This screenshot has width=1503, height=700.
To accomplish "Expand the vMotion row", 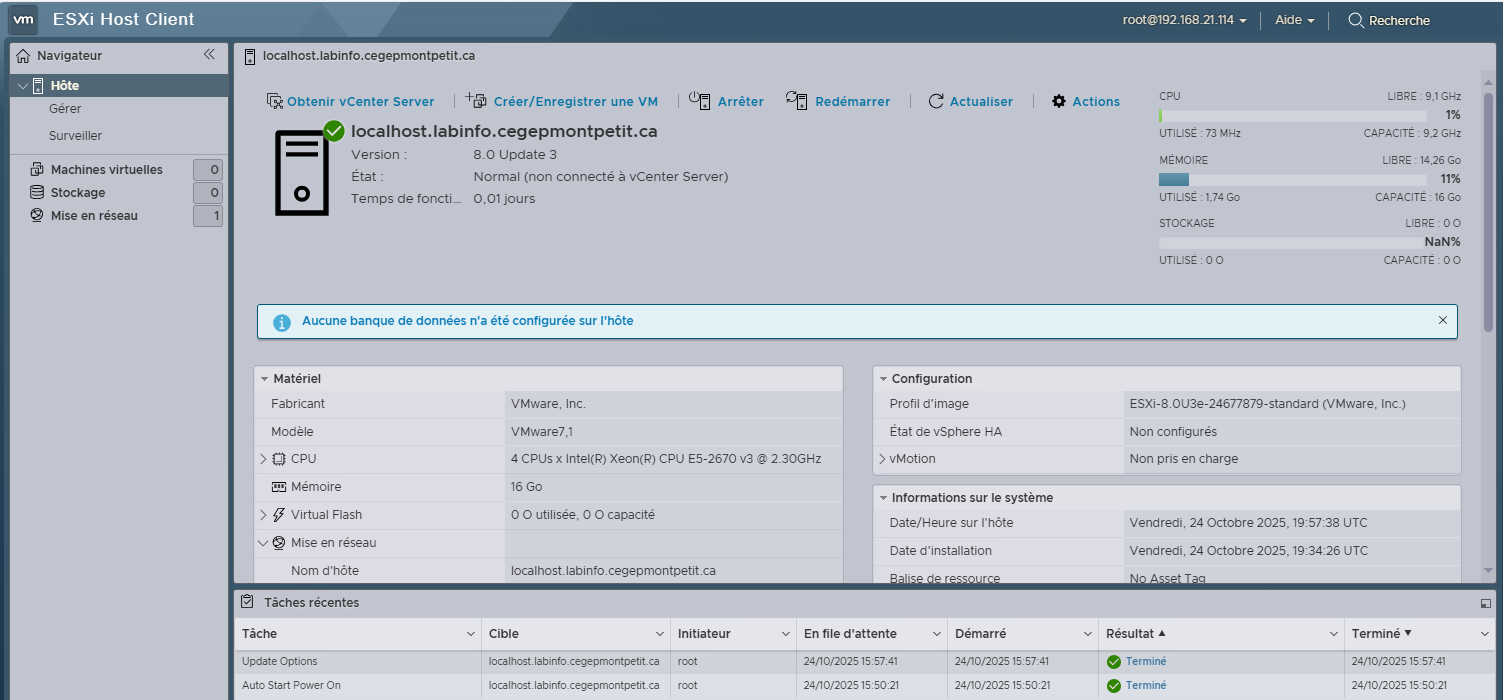I will pyautogui.click(x=882, y=458).
